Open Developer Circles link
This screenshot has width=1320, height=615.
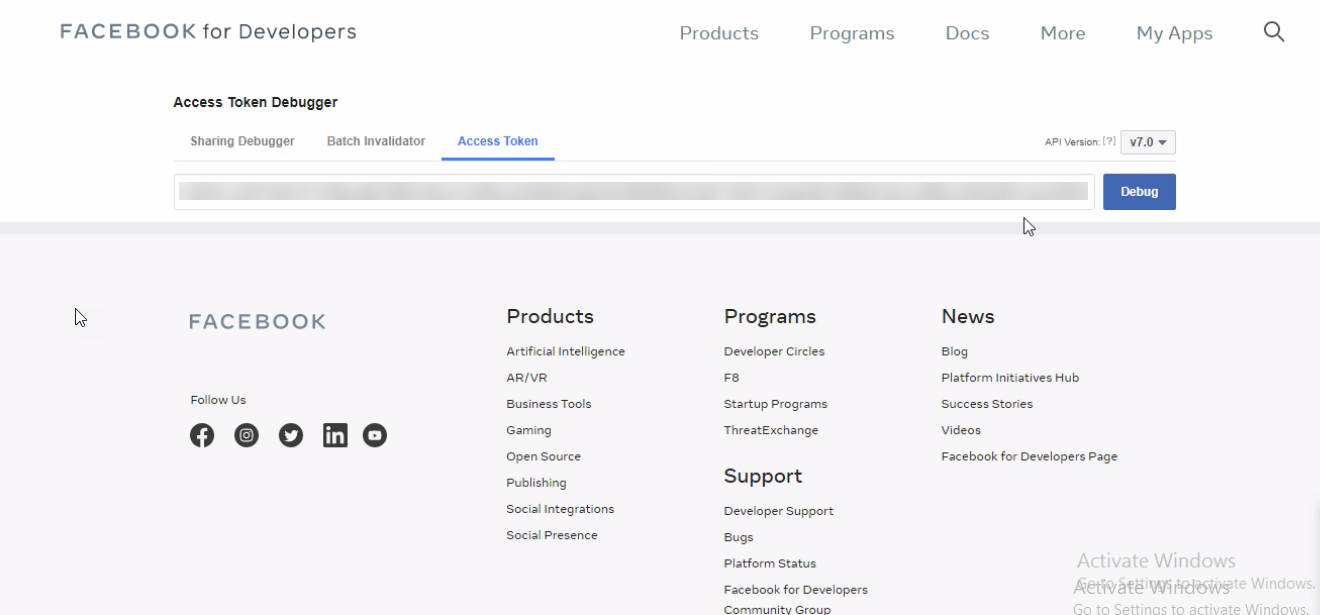pyautogui.click(x=774, y=352)
